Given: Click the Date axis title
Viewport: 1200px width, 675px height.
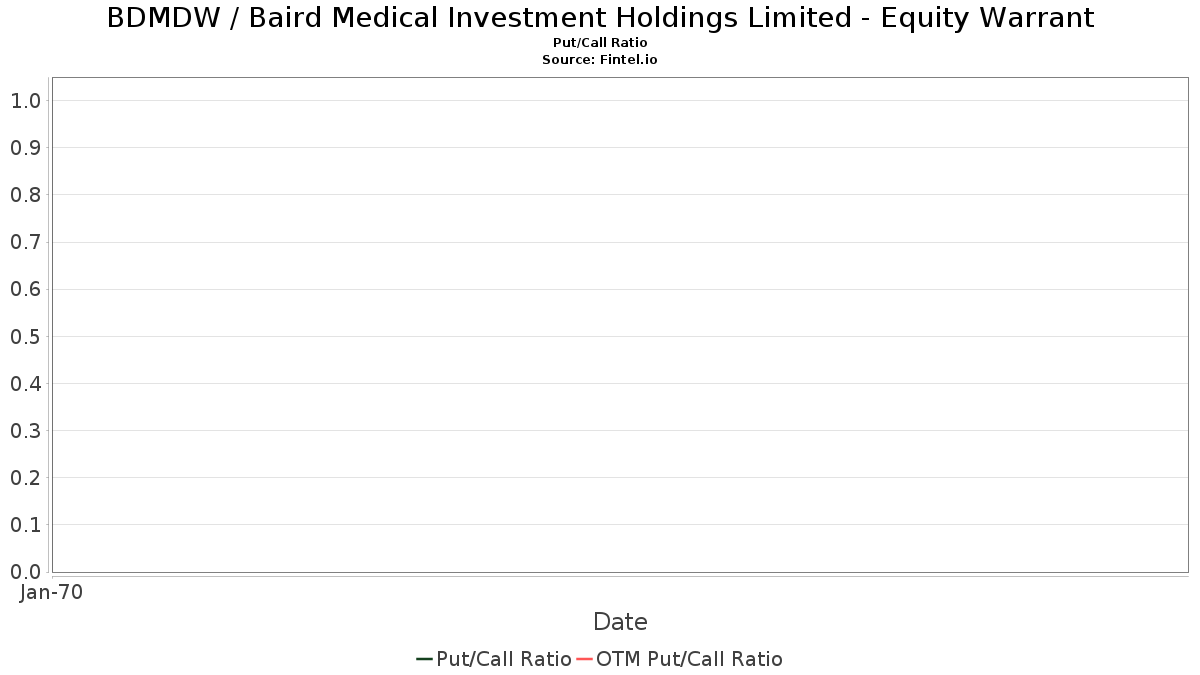Looking at the screenshot, I should click(x=620, y=622).
